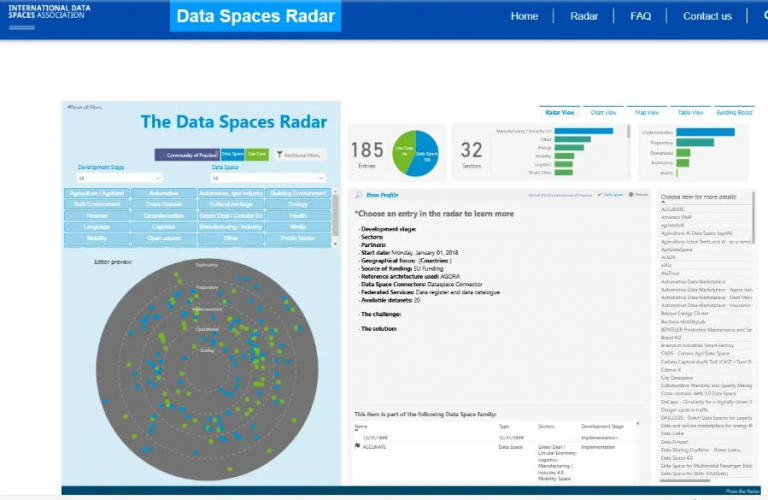Select Automotive Data Marketplace in item list
Screen dimensions: 768x500
[693, 282]
